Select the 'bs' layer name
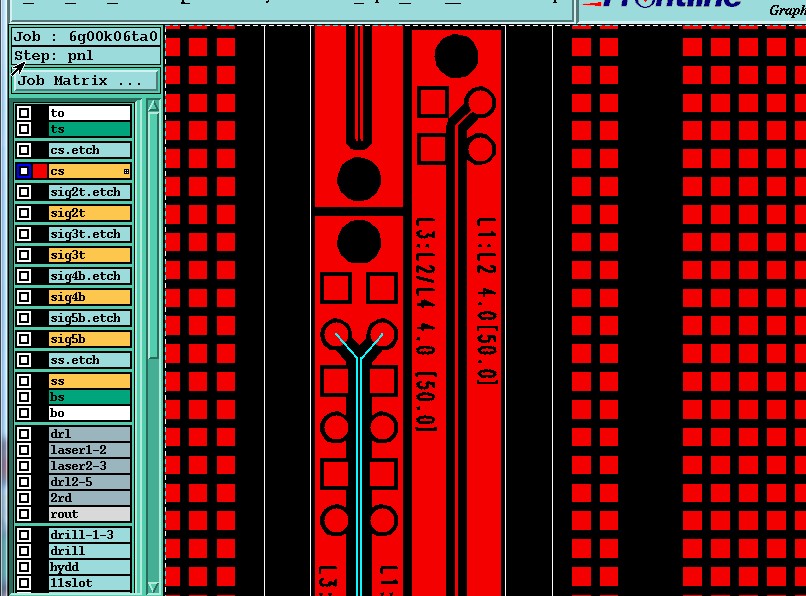Viewport: 806px width, 596px height. [x=89, y=397]
